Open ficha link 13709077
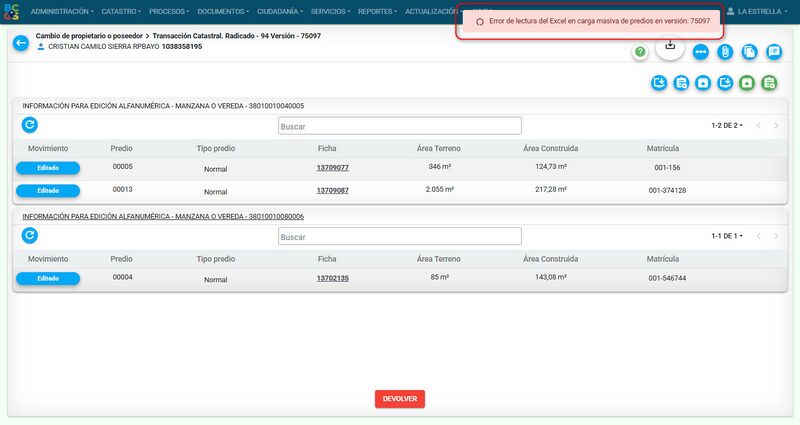 click(x=333, y=167)
